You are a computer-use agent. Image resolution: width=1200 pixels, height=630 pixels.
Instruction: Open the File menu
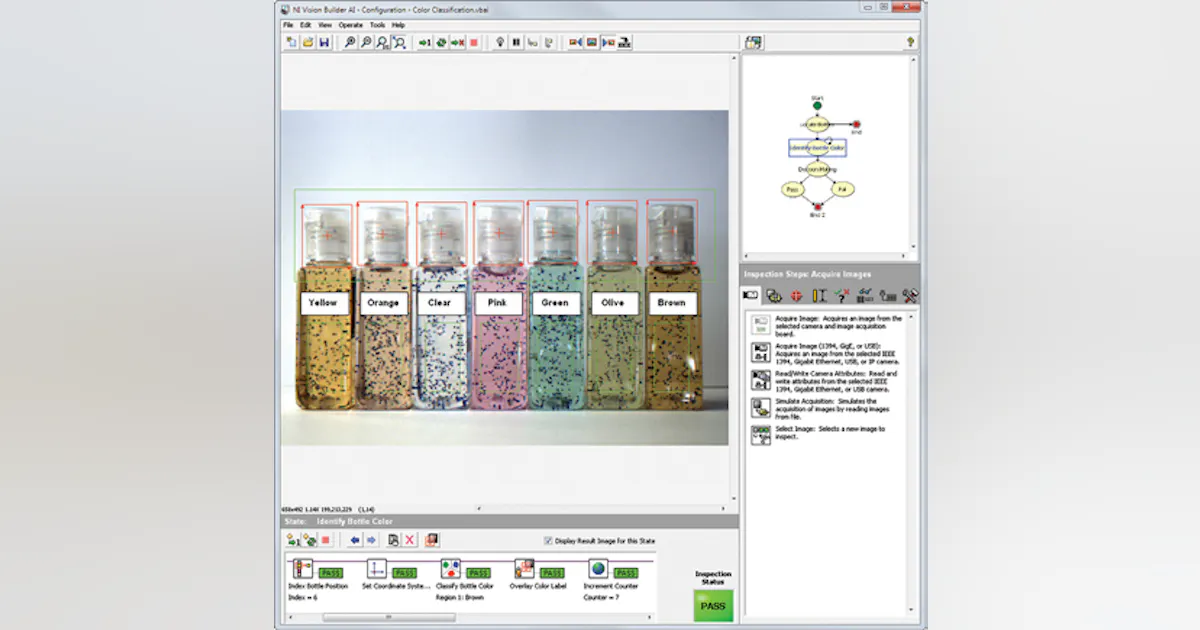point(288,24)
